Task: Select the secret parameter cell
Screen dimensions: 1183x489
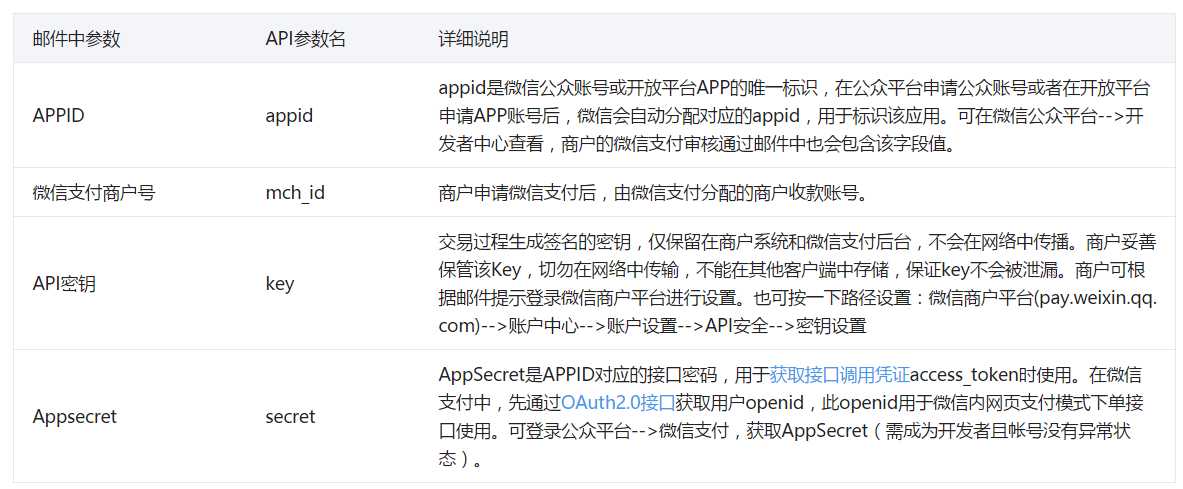Action: (x=290, y=417)
